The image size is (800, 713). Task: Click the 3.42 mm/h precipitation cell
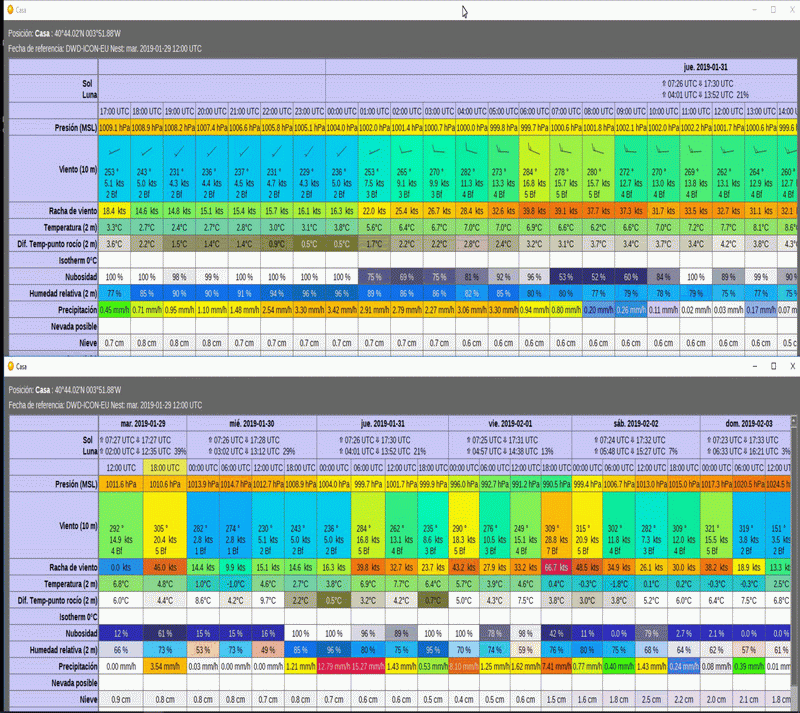click(x=342, y=310)
